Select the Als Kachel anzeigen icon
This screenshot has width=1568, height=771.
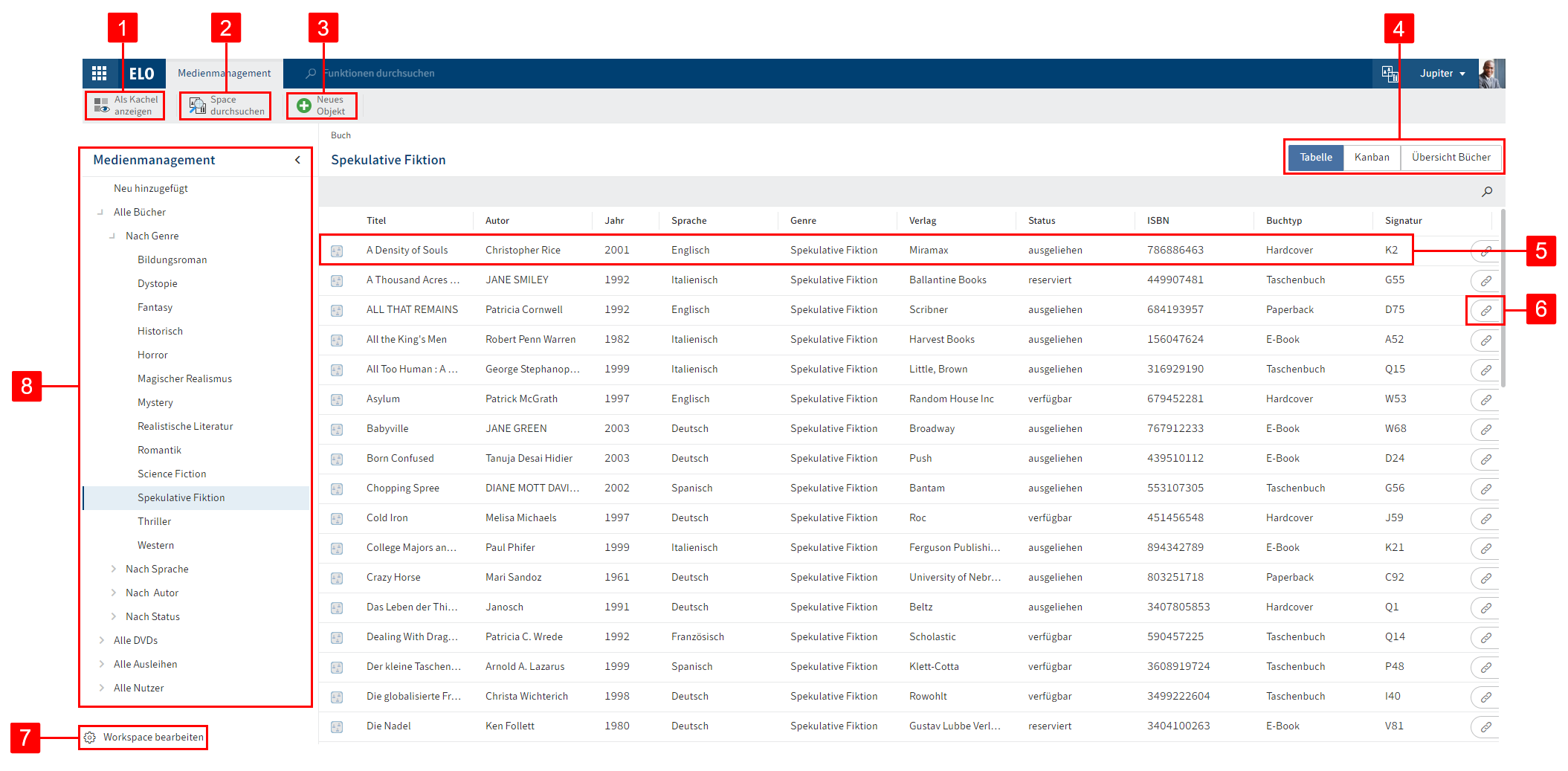coord(100,105)
